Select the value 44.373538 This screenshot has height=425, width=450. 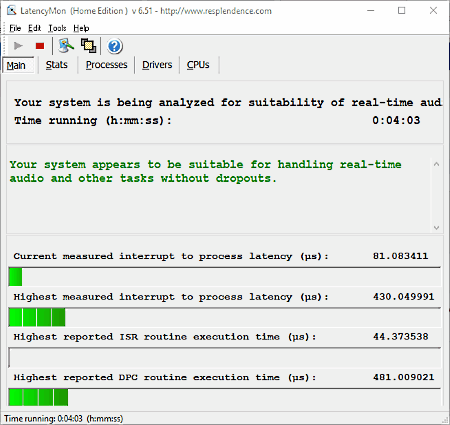[400, 336]
